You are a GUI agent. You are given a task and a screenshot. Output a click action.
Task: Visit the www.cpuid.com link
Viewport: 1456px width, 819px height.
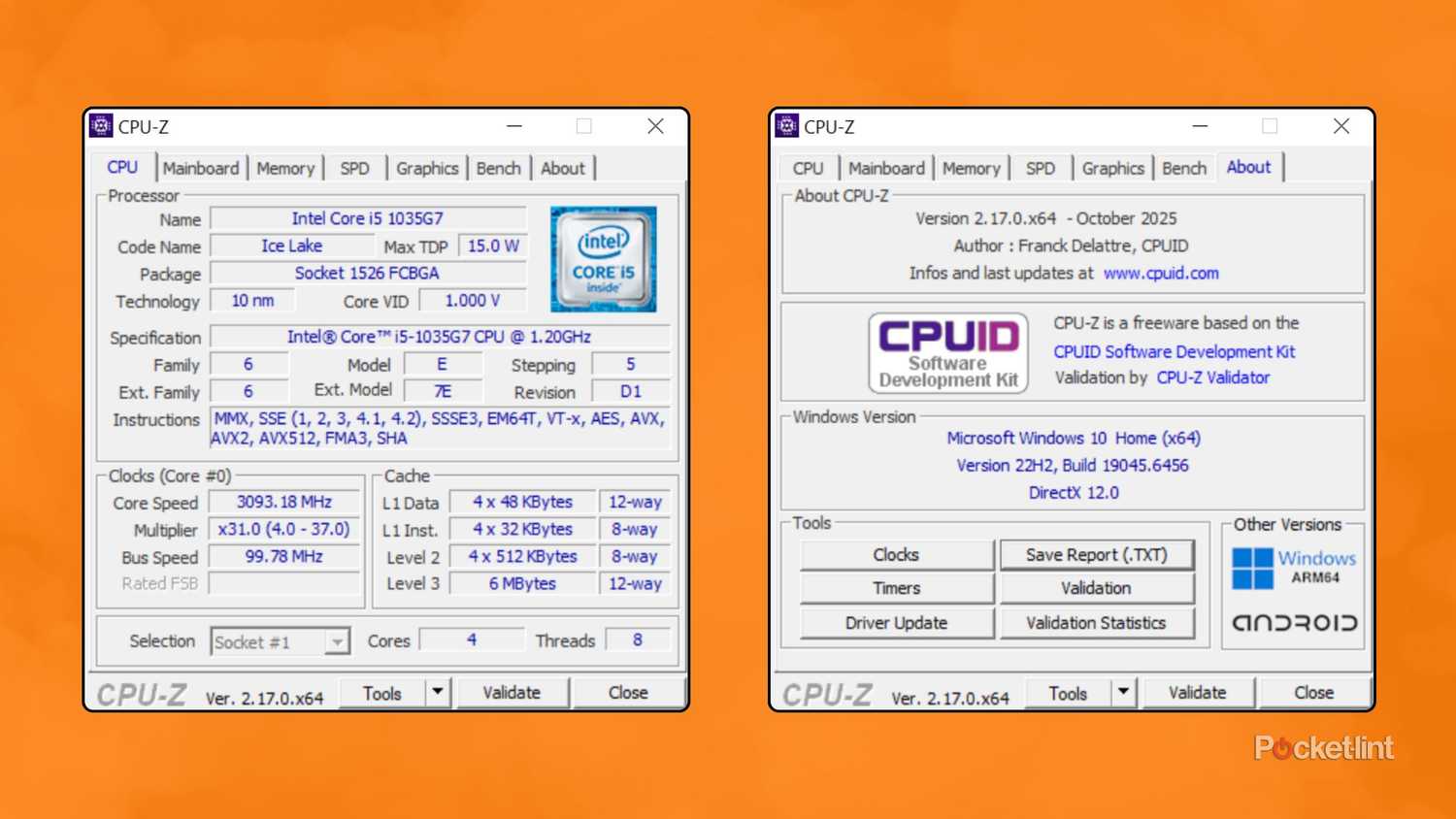(1161, 273)
